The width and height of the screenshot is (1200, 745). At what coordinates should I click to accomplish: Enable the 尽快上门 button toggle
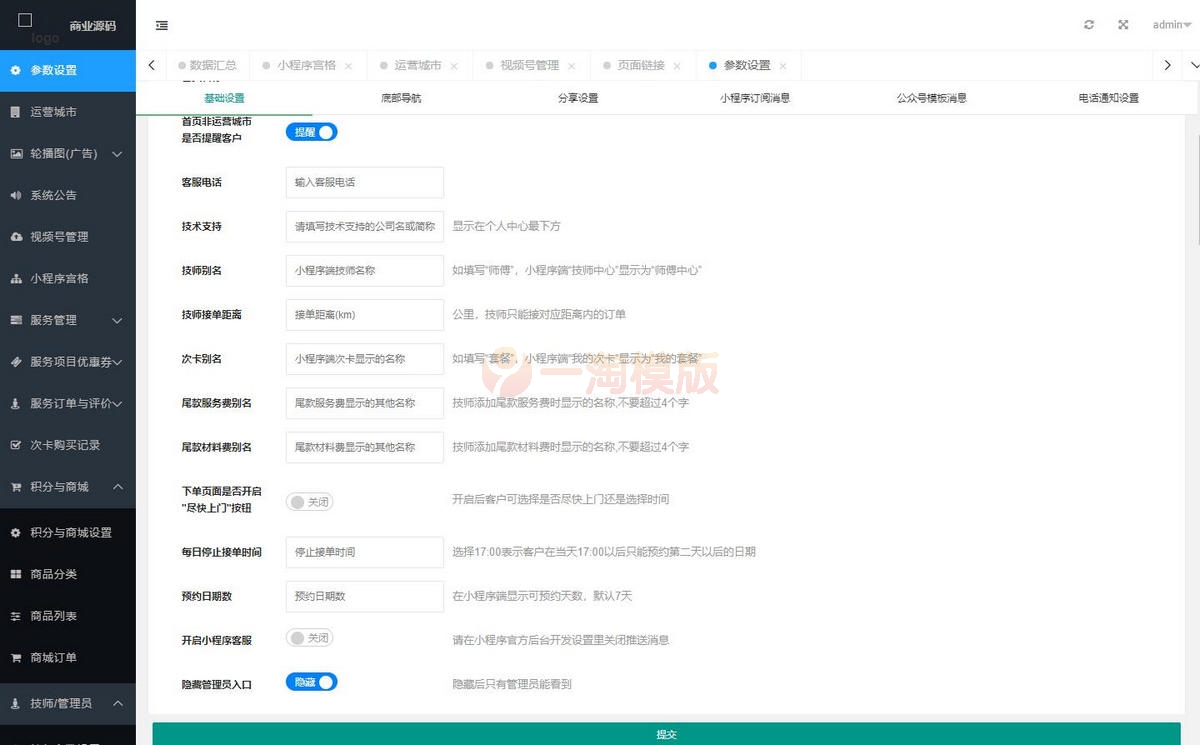tap(309, 501)
